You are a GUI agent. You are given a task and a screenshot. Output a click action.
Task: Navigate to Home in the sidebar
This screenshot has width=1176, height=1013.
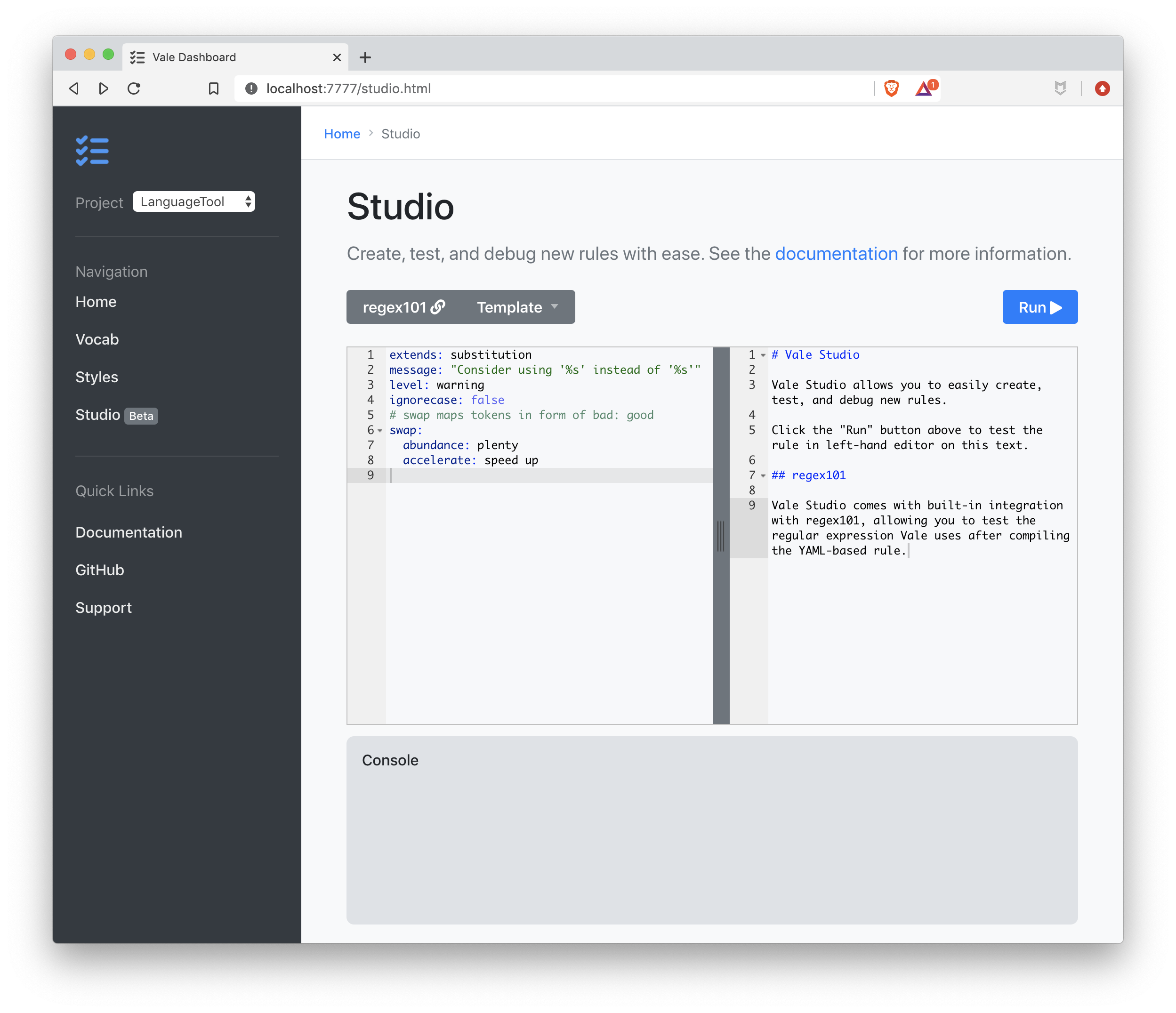pyautogui.click(x=96, y=302)
